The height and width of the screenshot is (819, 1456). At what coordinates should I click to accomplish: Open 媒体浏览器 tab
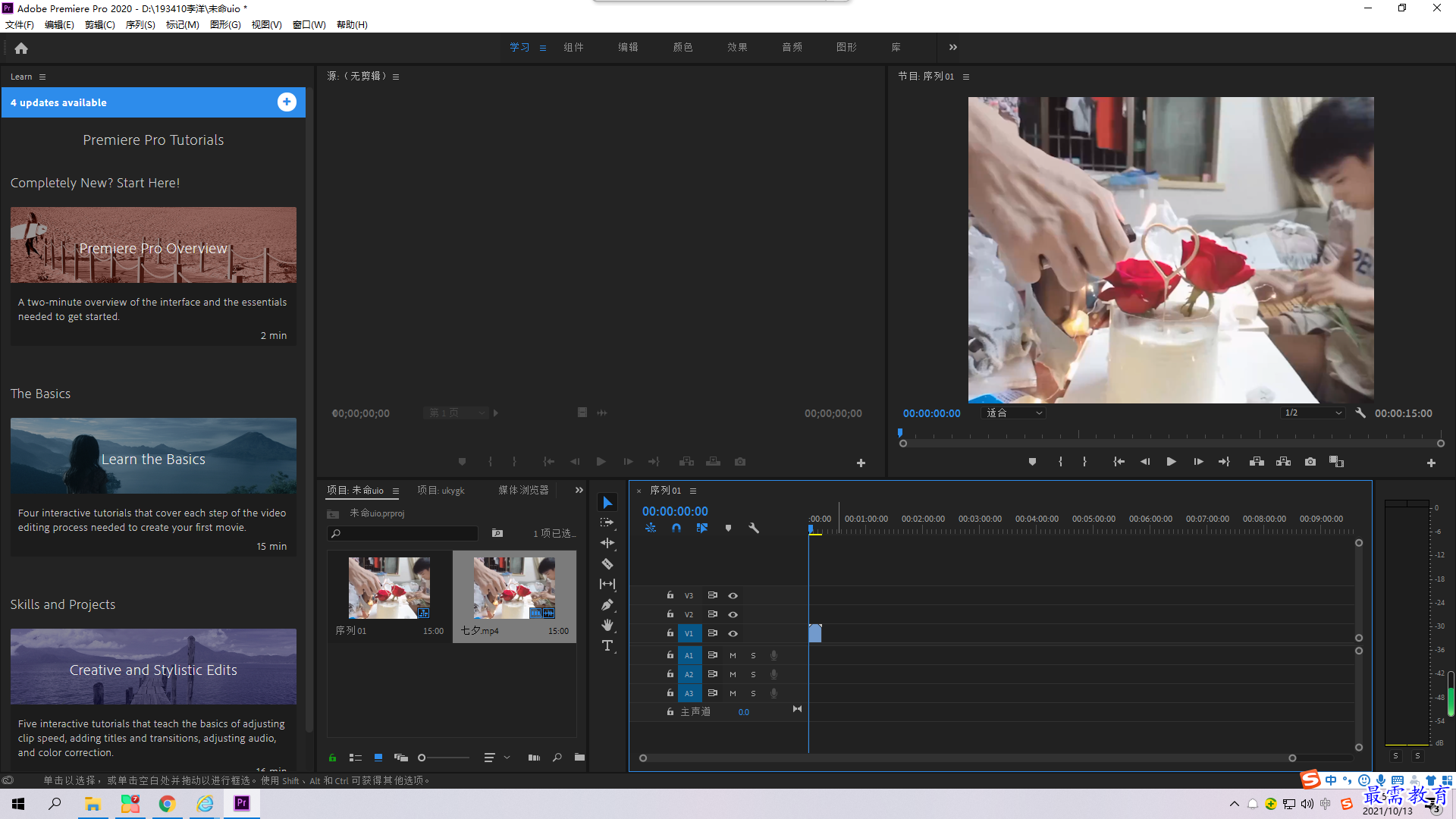tap(523, 491)
